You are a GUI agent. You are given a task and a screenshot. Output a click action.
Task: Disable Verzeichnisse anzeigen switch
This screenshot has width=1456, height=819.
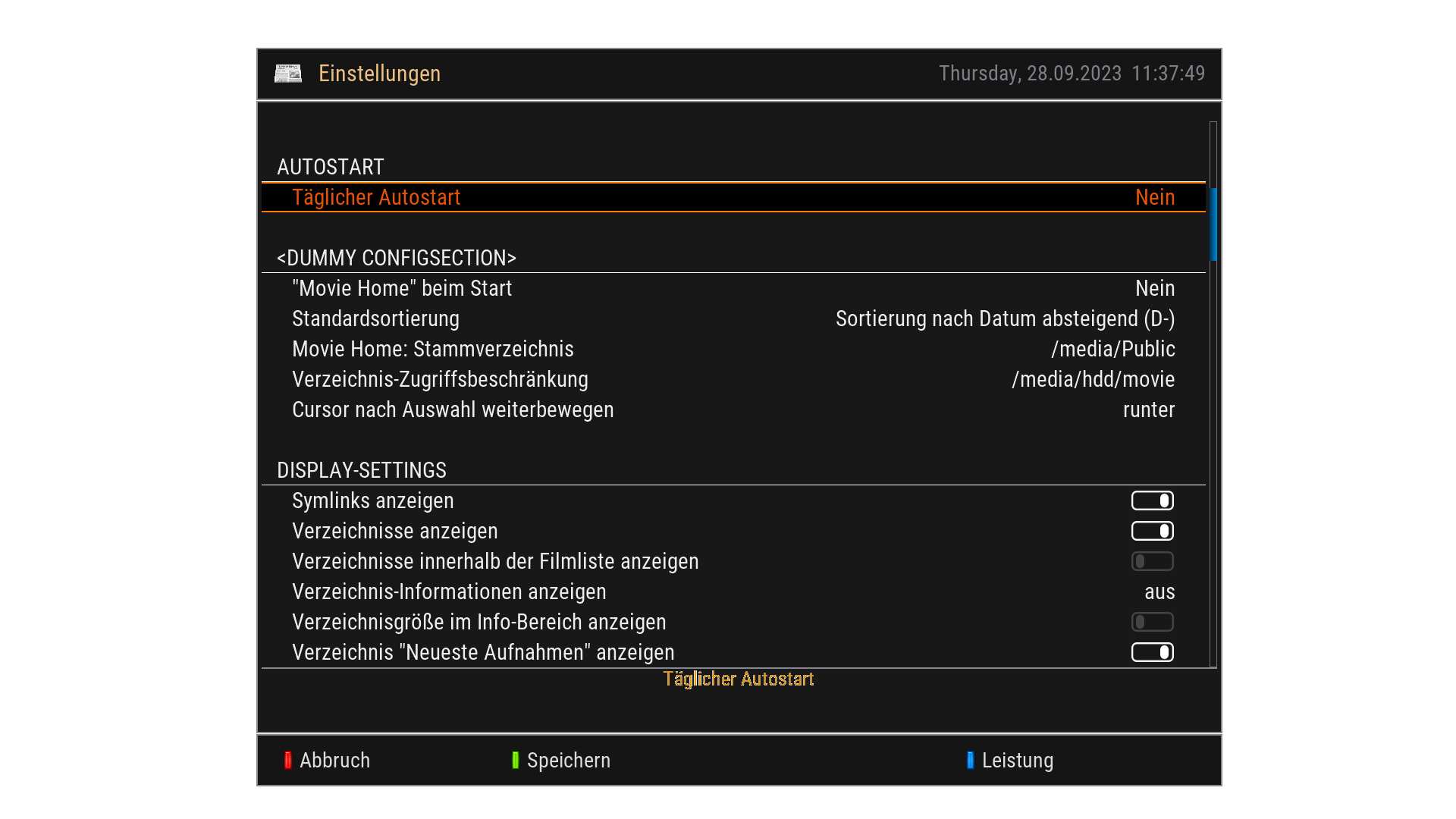(x=1152, y=531)
